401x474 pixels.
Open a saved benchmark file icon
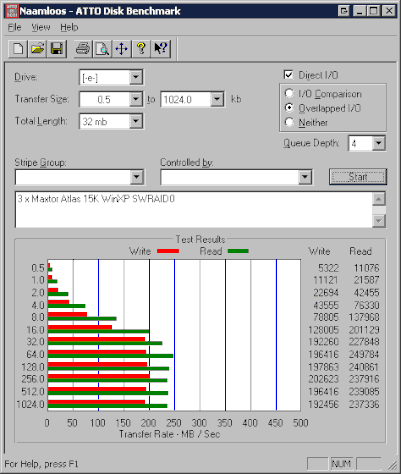point(37,49)
